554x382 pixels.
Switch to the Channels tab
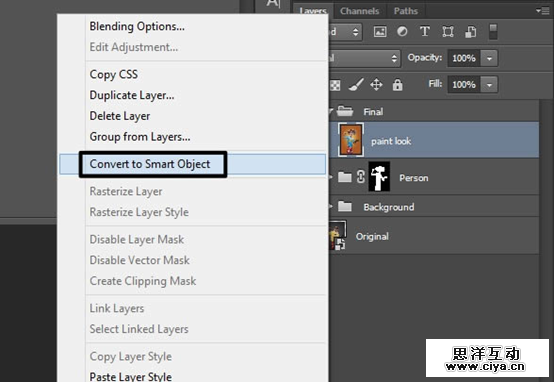[x=359, y=11]
